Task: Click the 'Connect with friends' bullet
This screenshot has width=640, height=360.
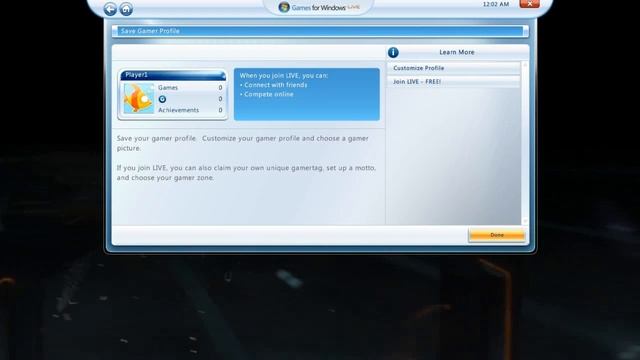Action: tap(273, 85)
